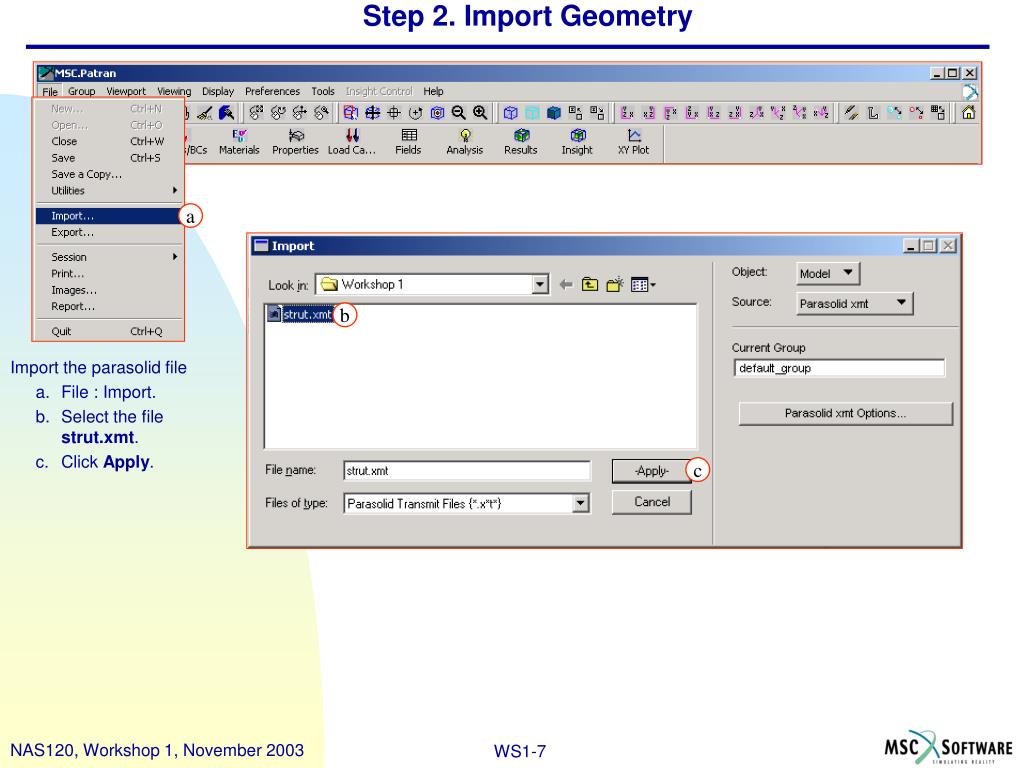Screen dimensions: 1024x768
Task: Click the back arrow in Import dialog
Action: [566, 285]
